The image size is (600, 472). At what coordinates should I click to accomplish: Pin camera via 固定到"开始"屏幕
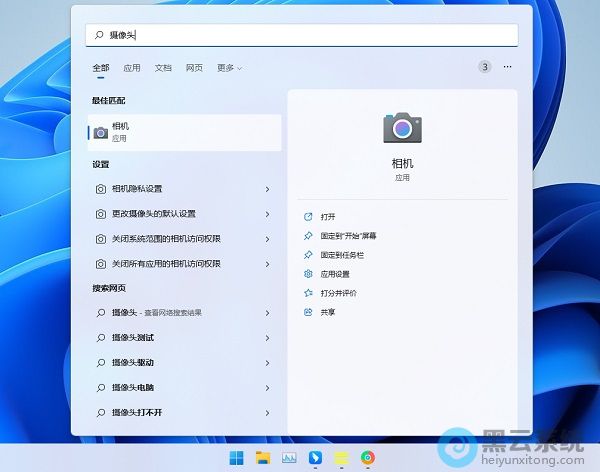(348, 235)
